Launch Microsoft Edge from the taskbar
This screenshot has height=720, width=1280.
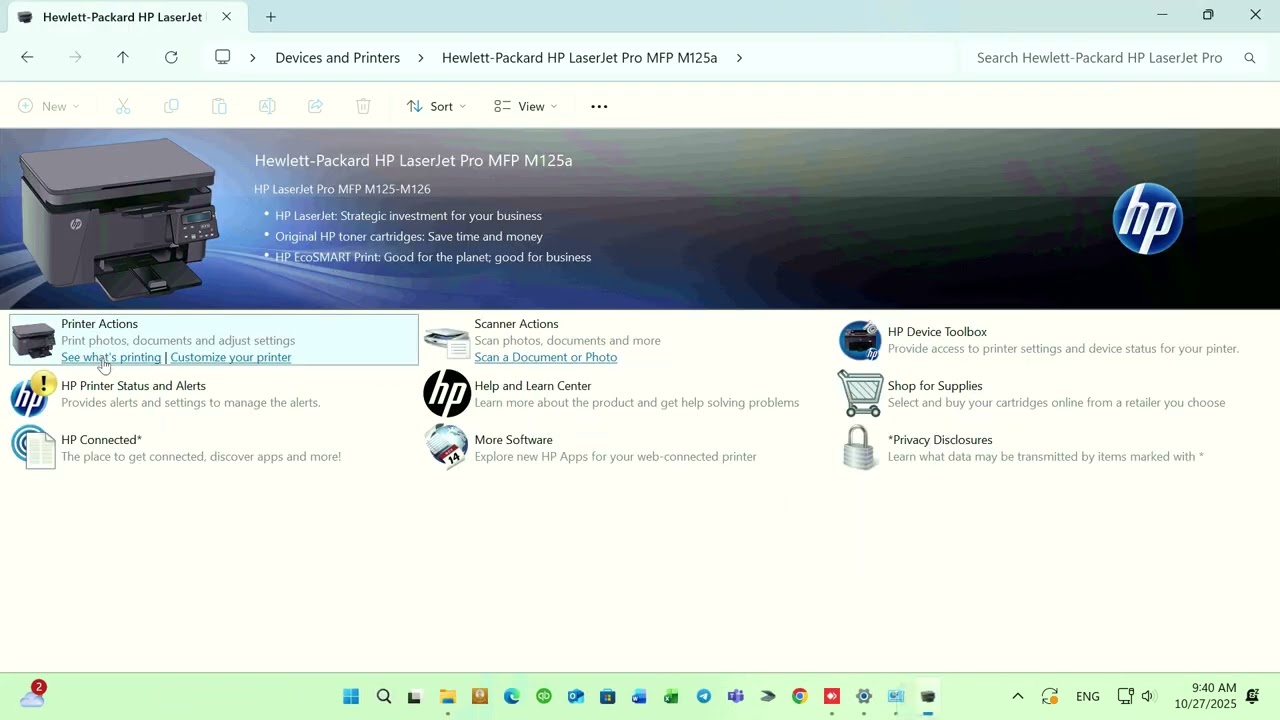[x=512, y=697]
